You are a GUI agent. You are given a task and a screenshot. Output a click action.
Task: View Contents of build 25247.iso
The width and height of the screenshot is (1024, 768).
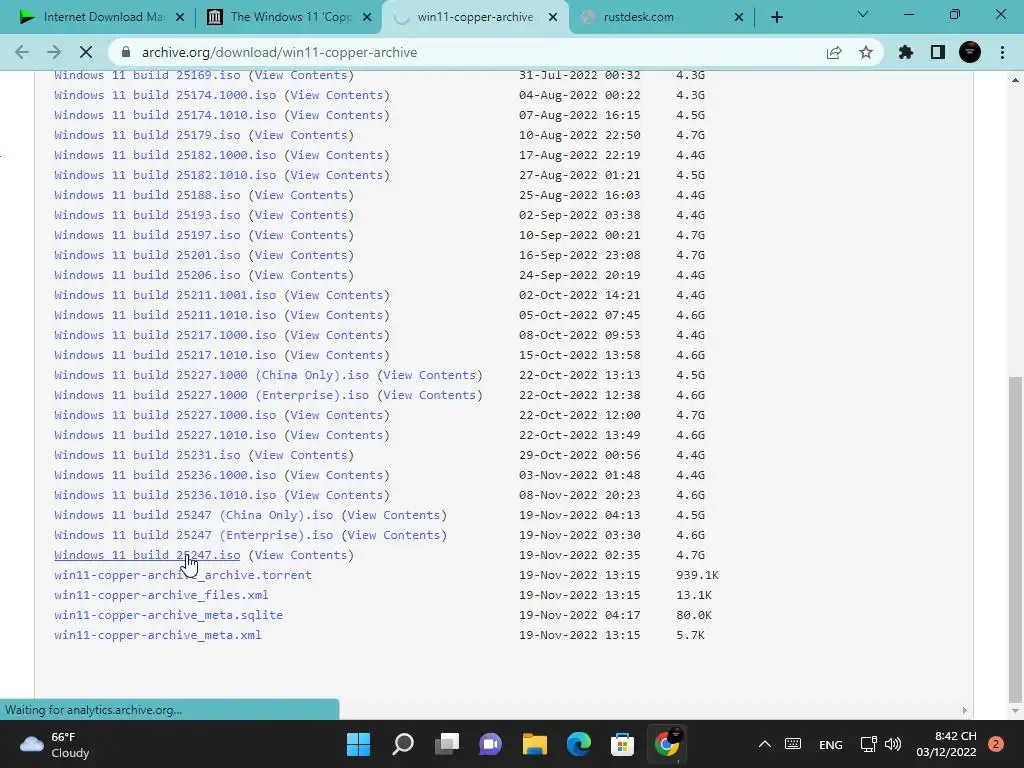(x=300, y=555)
